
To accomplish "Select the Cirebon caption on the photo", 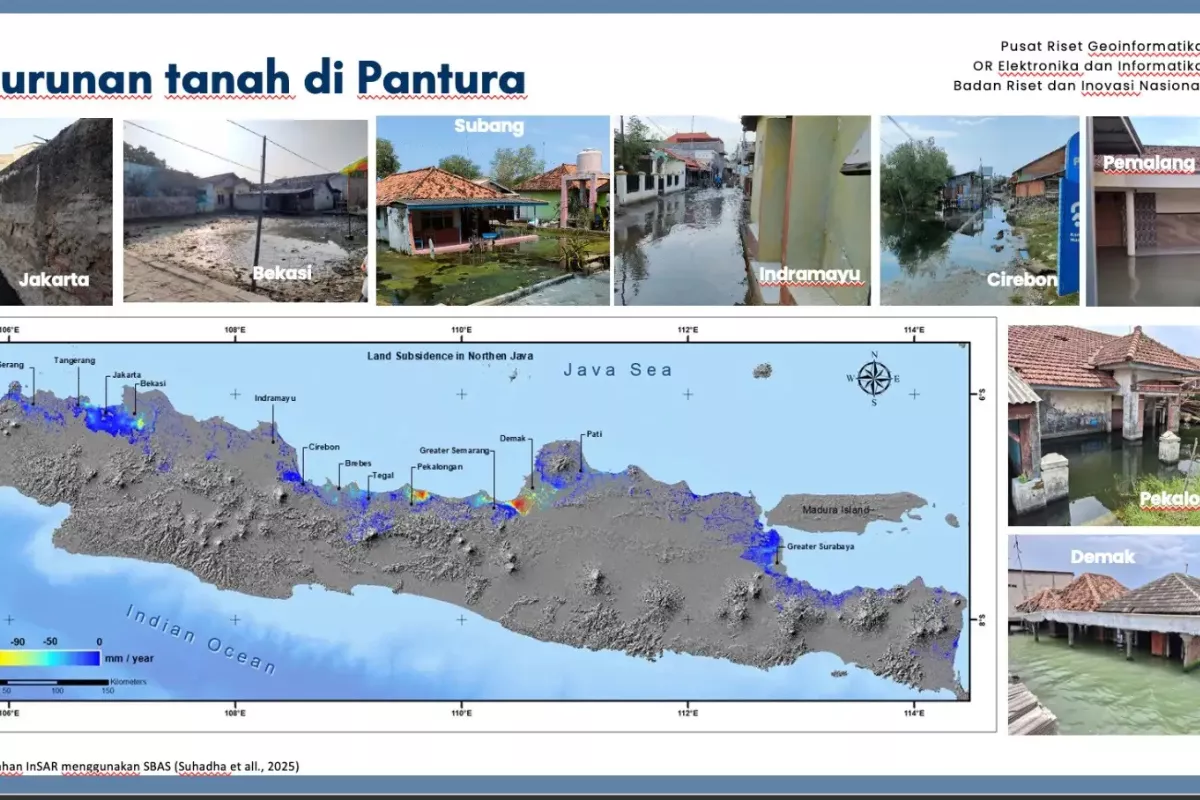I will pyautogui.click(x=1022, y=280).
